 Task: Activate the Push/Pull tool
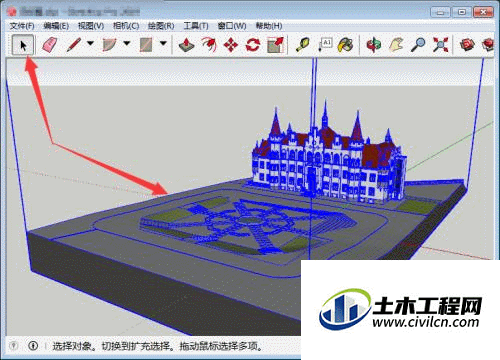tap(186, 45)
